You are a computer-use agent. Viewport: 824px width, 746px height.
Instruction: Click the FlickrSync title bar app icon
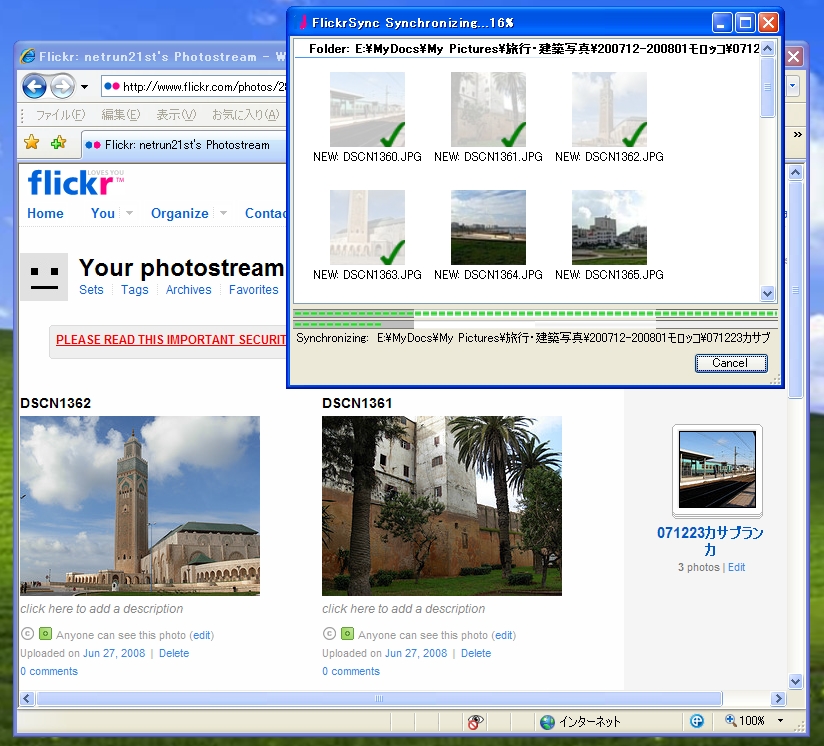tap(302, 23)
